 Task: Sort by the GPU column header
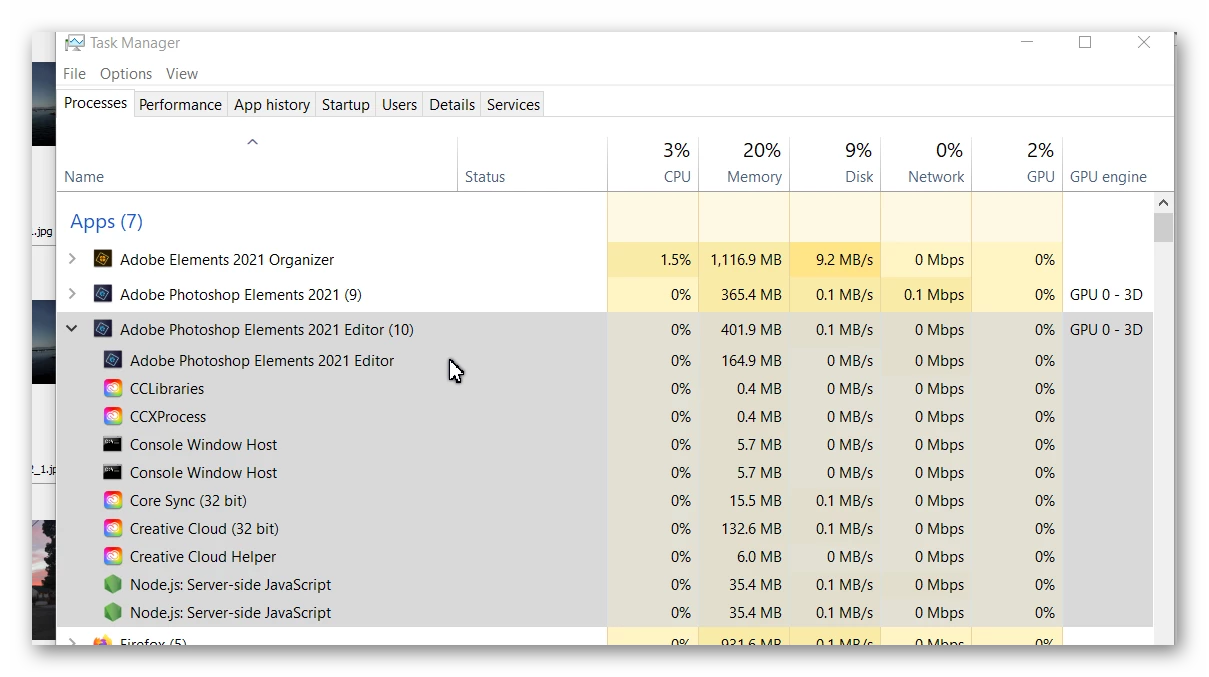(1017, 163)
